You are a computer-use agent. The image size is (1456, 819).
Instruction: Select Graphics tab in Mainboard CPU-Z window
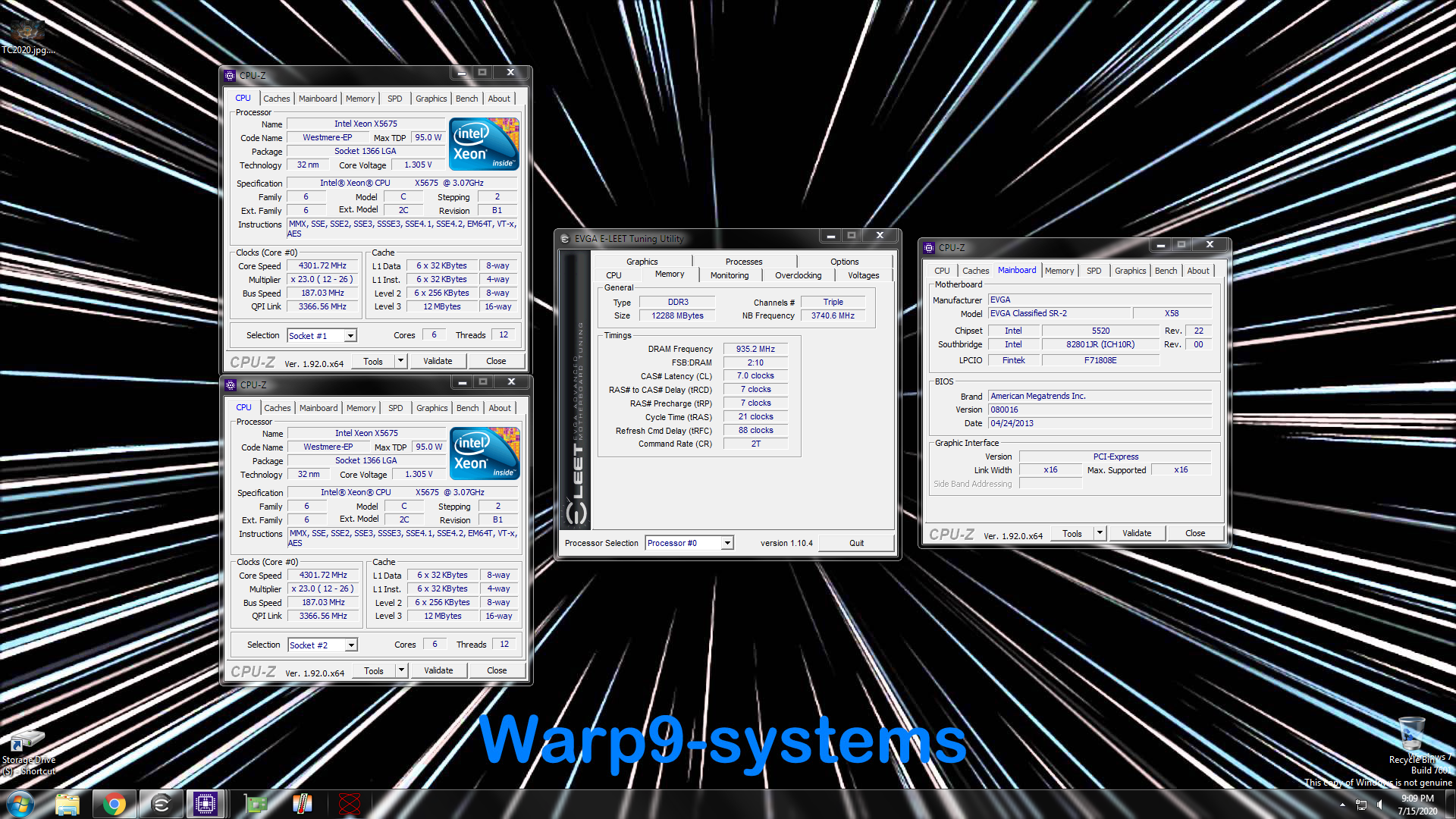click(1130, 271)
